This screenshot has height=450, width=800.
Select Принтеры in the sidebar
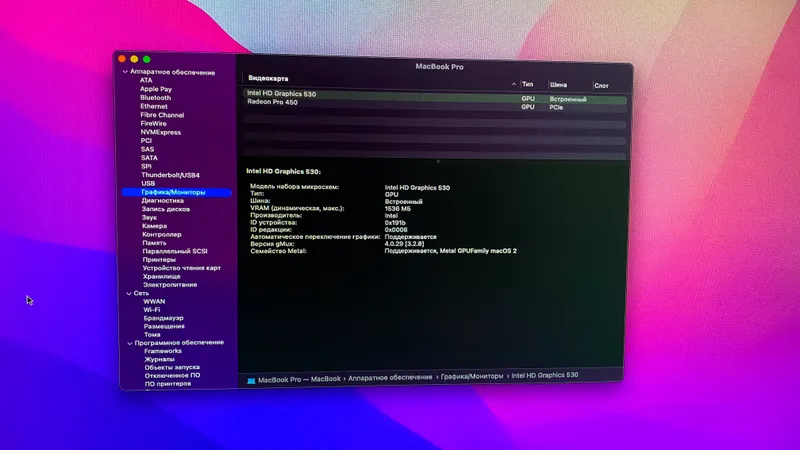tap(159, 260)
